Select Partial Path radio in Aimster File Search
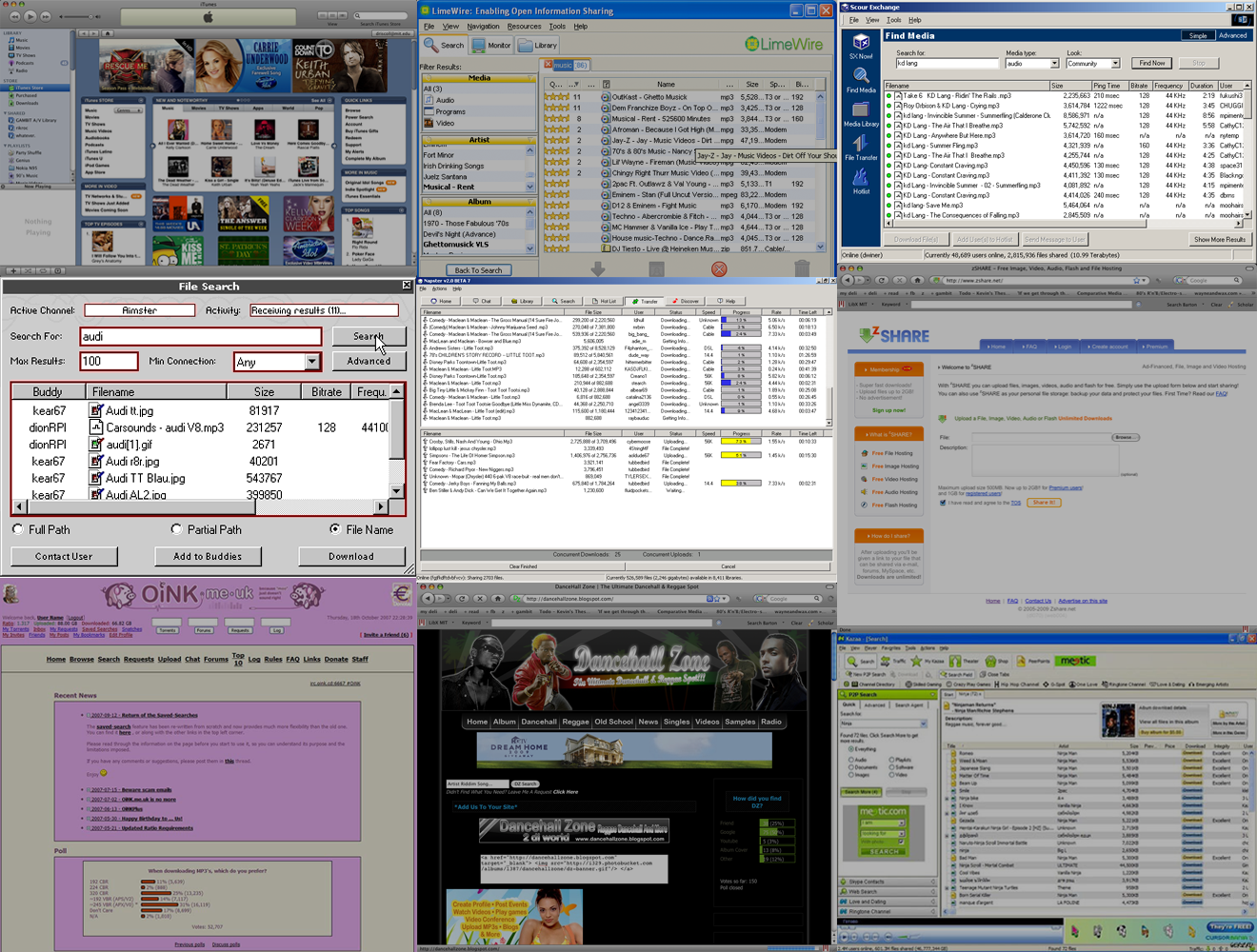This screenshot has width=1257, height=952. coord(176,529)
